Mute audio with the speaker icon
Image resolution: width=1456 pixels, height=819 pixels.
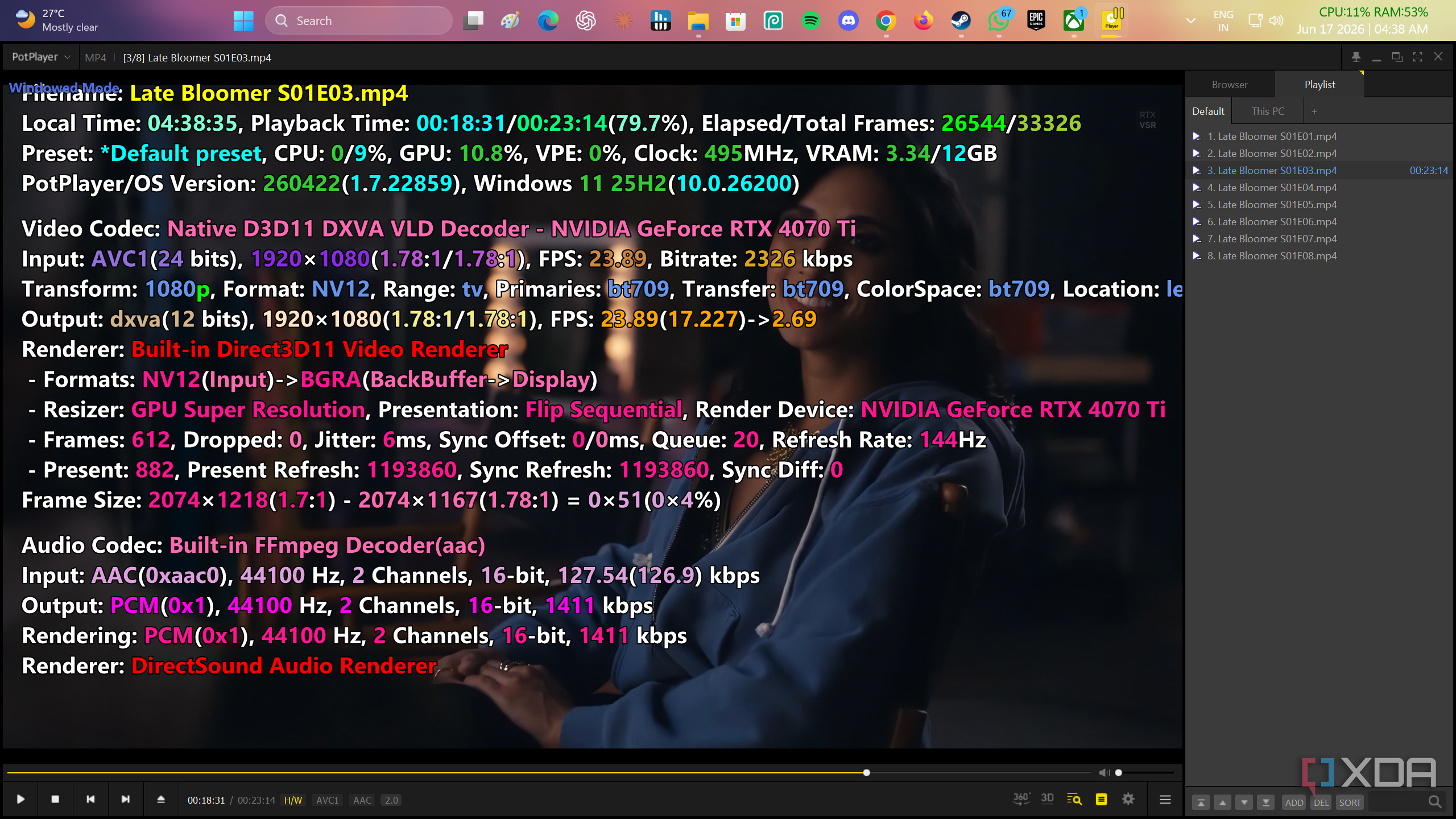[x=1104, y=772]
